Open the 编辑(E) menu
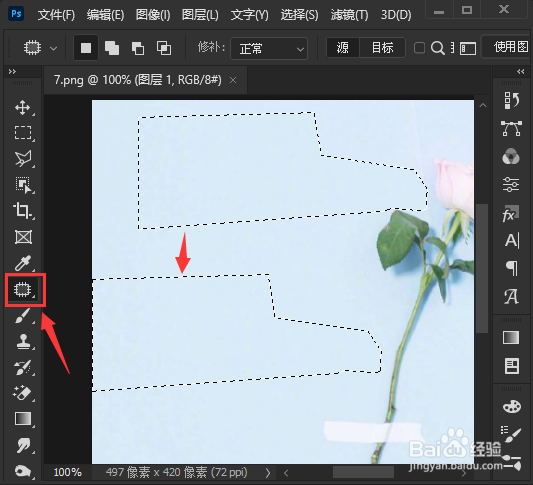 pyautogui.click(x=105, y=15)
